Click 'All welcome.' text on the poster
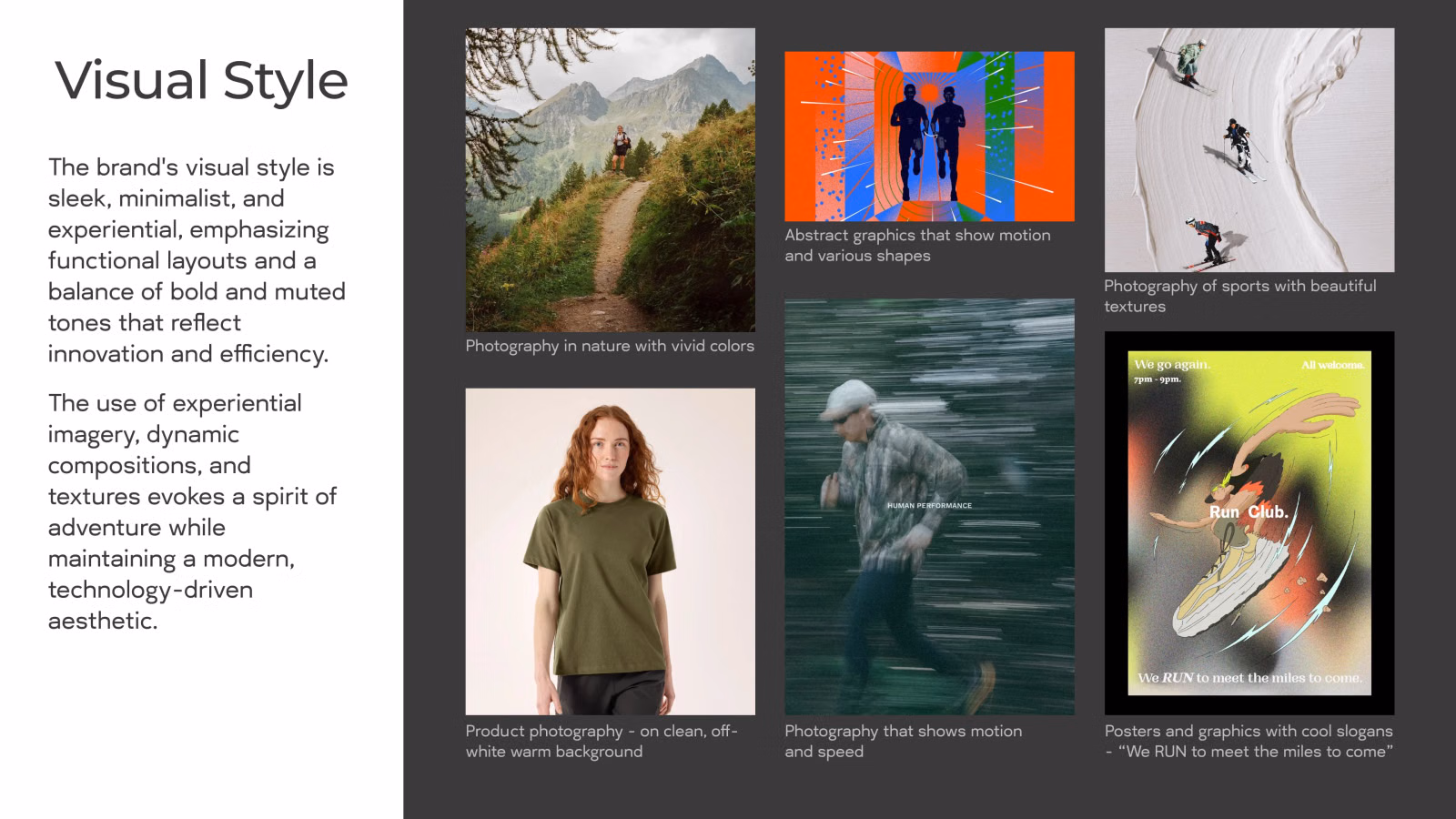Screen dimensions: 1456x819 pyautogui.click(x=1332, y=365)
